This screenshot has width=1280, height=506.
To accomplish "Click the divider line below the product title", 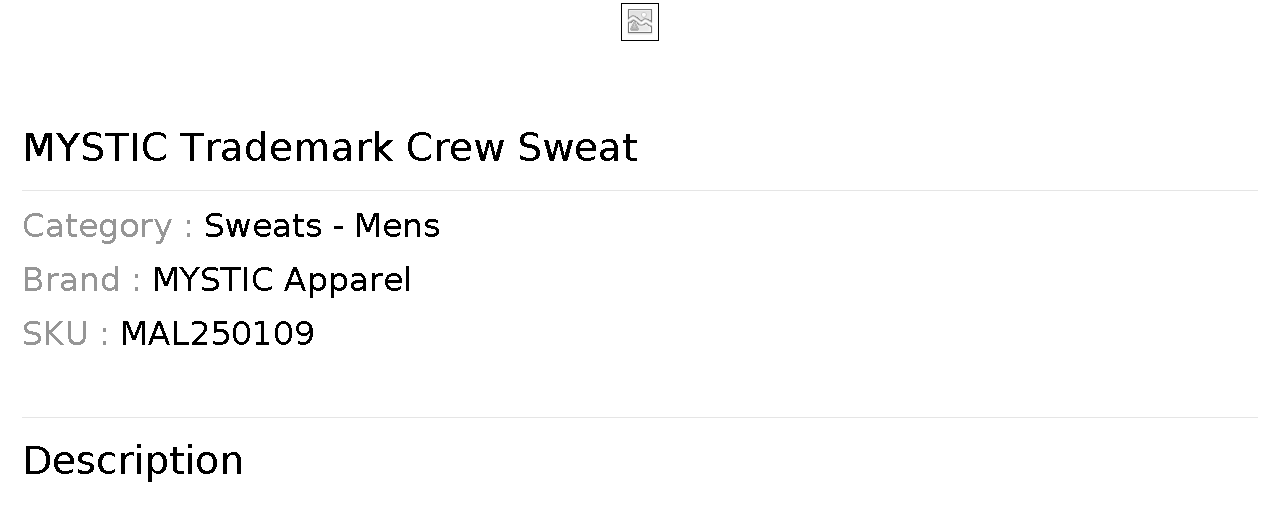I will pos(640,190).
